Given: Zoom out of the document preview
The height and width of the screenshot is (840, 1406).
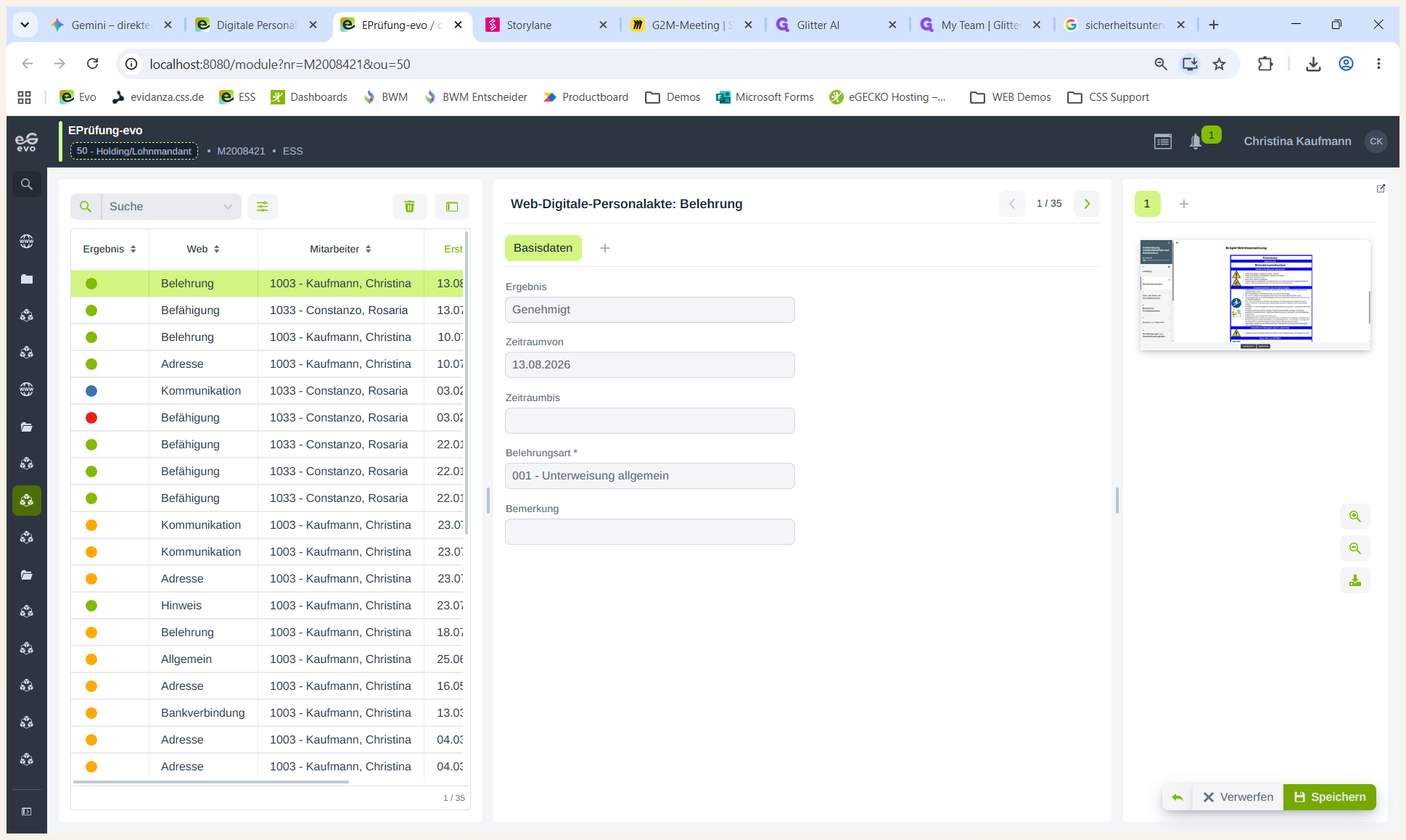Looking at the screenshot, I should pyautogui.click(x=1354, y=548).
